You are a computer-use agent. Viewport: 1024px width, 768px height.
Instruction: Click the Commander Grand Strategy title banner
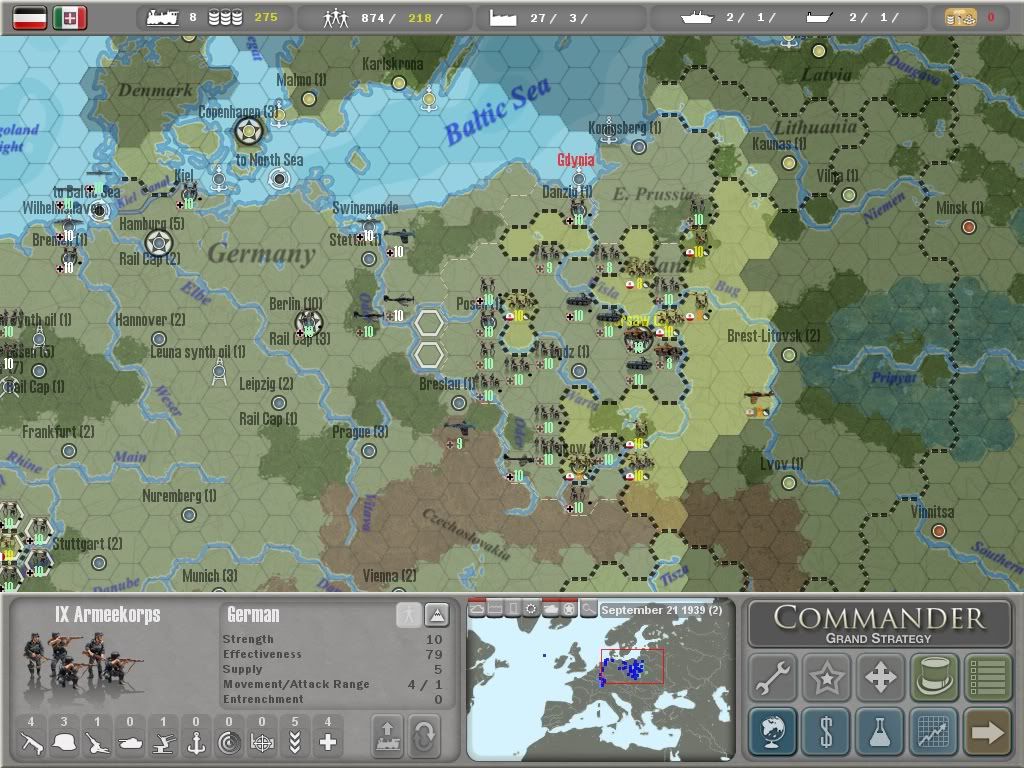[x=880, y=624]
